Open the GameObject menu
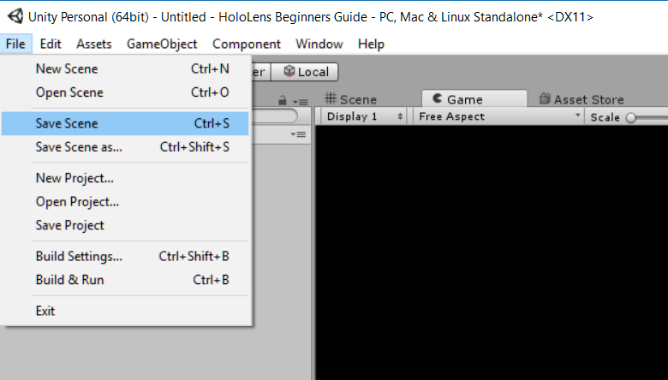Screen dimensions: 668x380 [162, 44]
